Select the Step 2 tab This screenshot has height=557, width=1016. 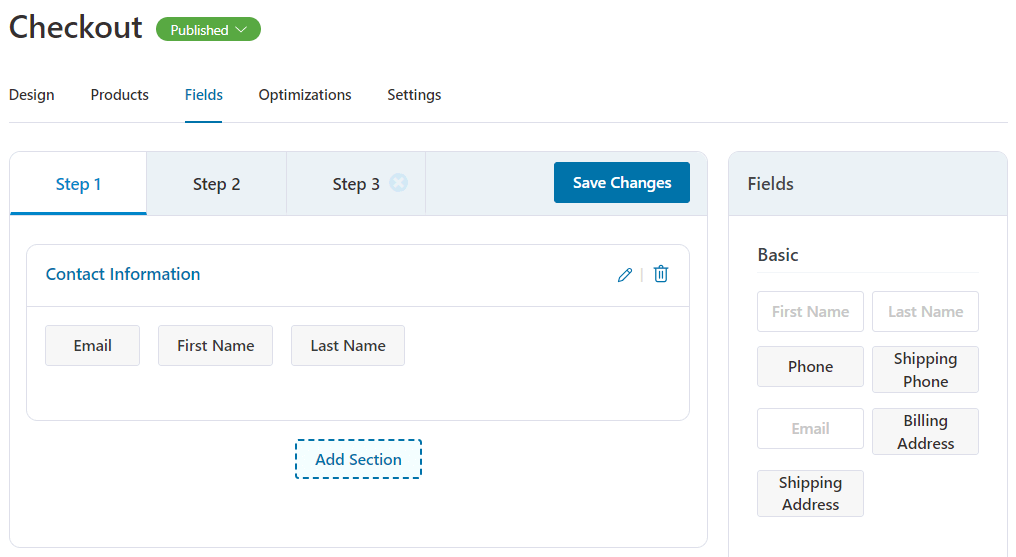216,184
